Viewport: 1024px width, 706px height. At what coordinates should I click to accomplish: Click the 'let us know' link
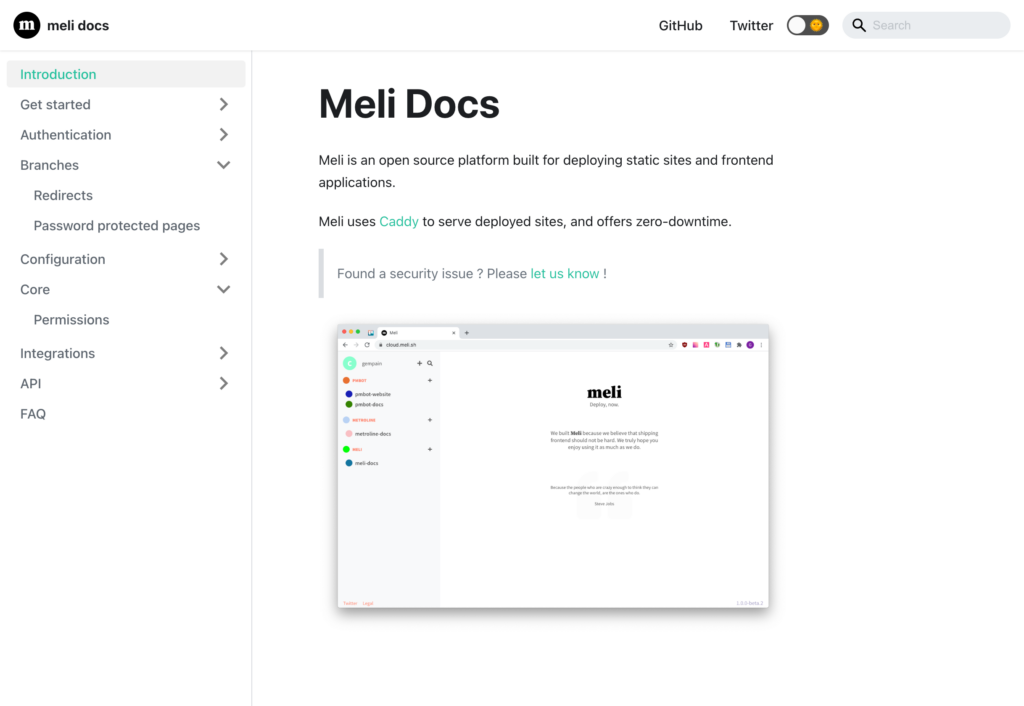point(564,274)
